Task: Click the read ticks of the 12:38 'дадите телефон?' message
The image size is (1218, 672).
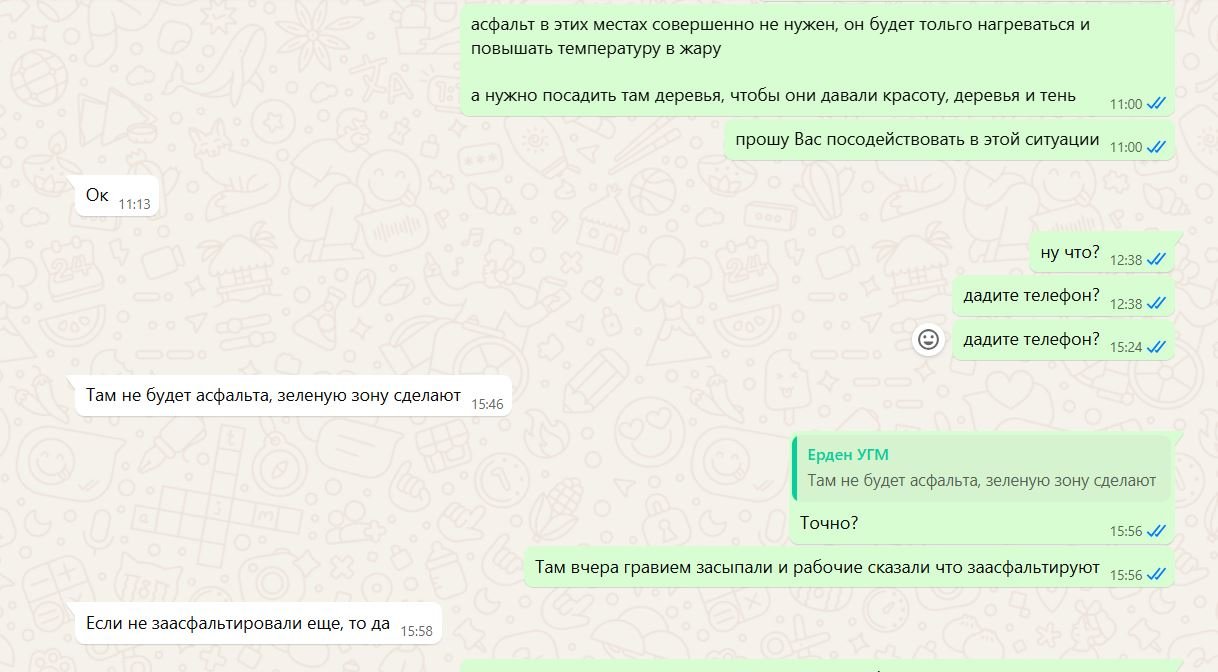Action: (x=1156, y=303)
